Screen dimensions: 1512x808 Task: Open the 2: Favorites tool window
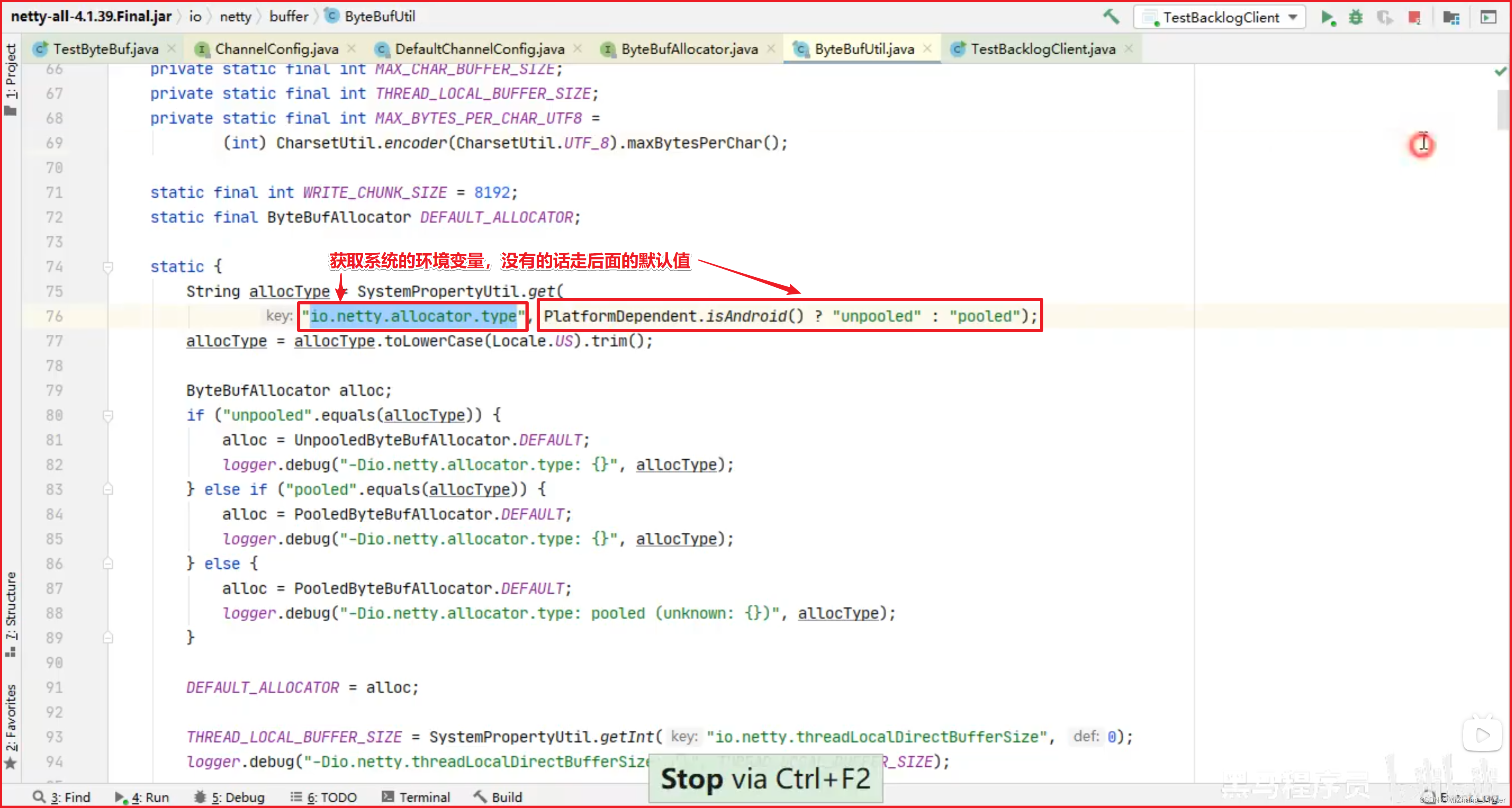point(11,726)
